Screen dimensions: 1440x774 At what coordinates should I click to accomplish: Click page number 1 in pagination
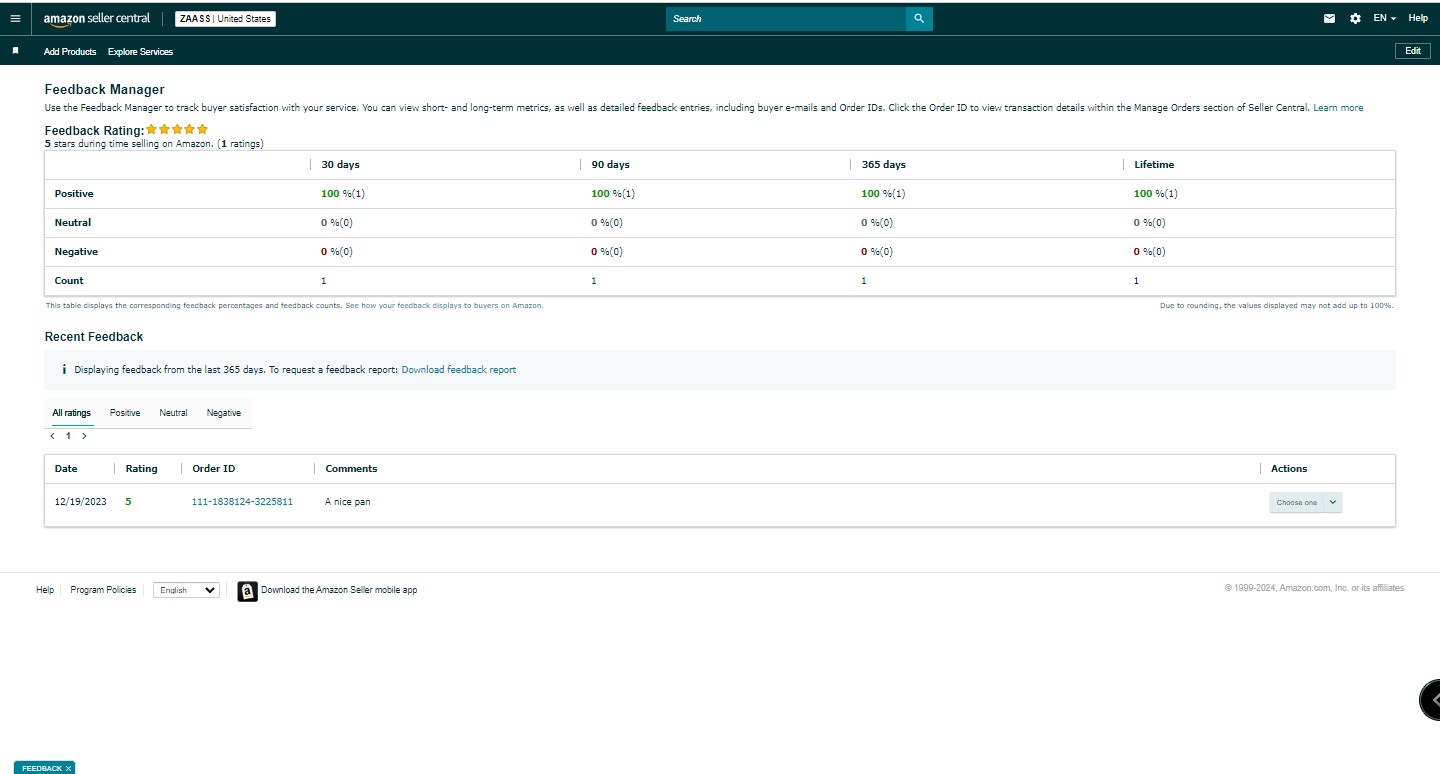68,436
